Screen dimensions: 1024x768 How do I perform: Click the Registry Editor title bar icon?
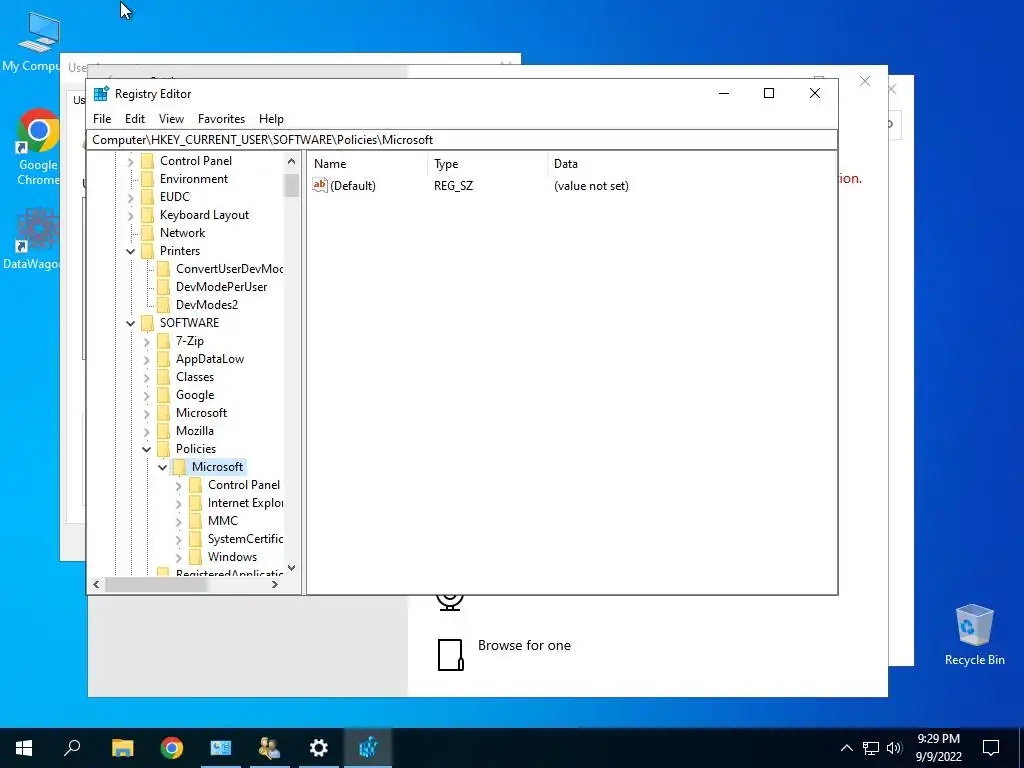point(101,93)
